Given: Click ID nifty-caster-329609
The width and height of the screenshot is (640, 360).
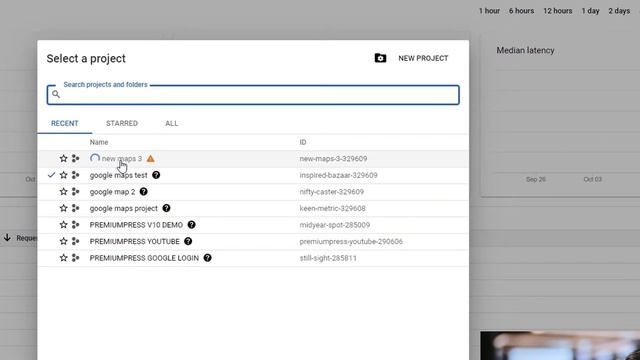Looking at the screenshot, I should pyautogui.click(x=331, y=192).
